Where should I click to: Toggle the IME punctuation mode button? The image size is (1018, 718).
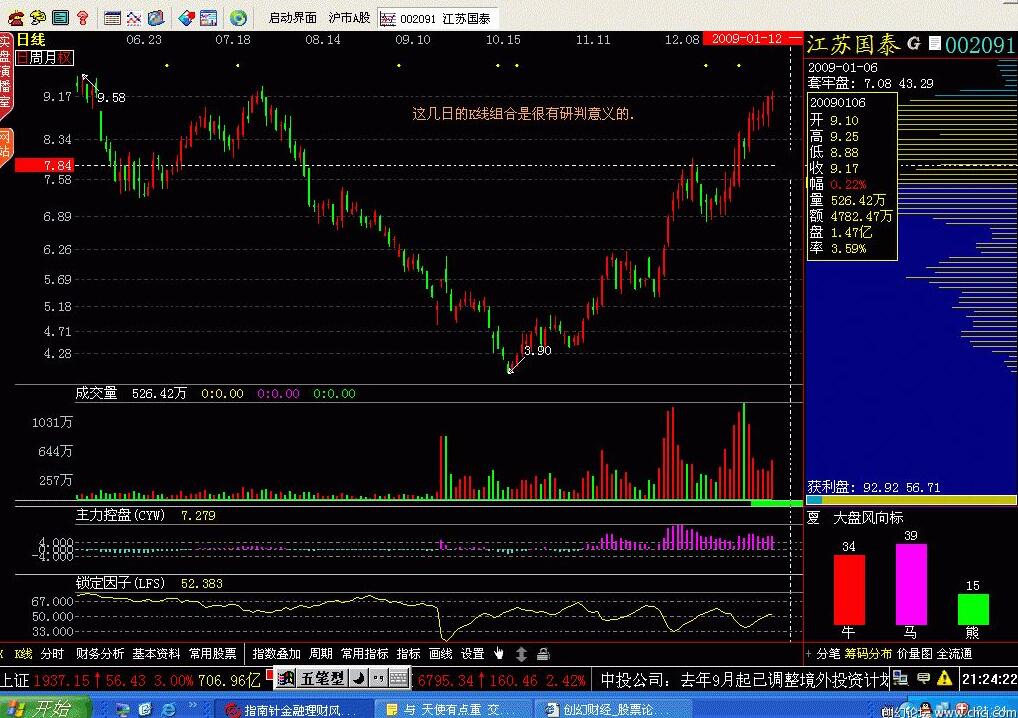coord(378,679)
